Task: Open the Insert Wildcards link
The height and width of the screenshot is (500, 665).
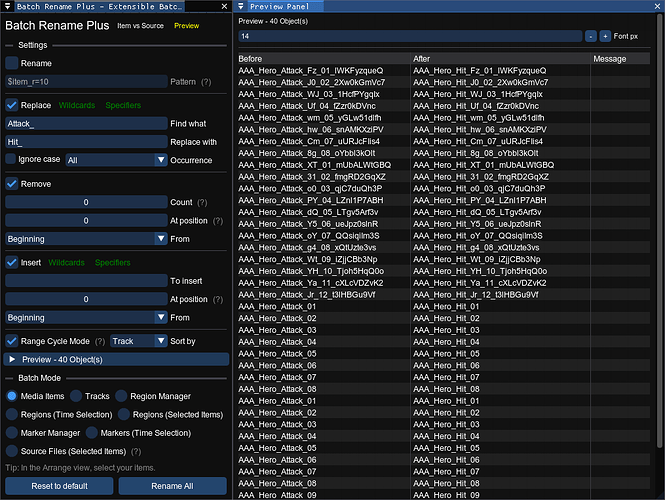Action: click(x=67, y=263)
